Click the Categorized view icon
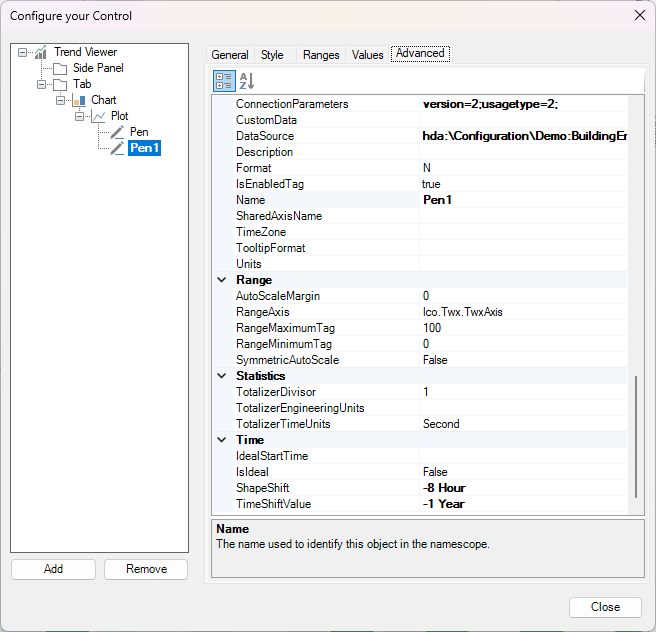This screenshot has width=656, height=632. coord(224,81)
